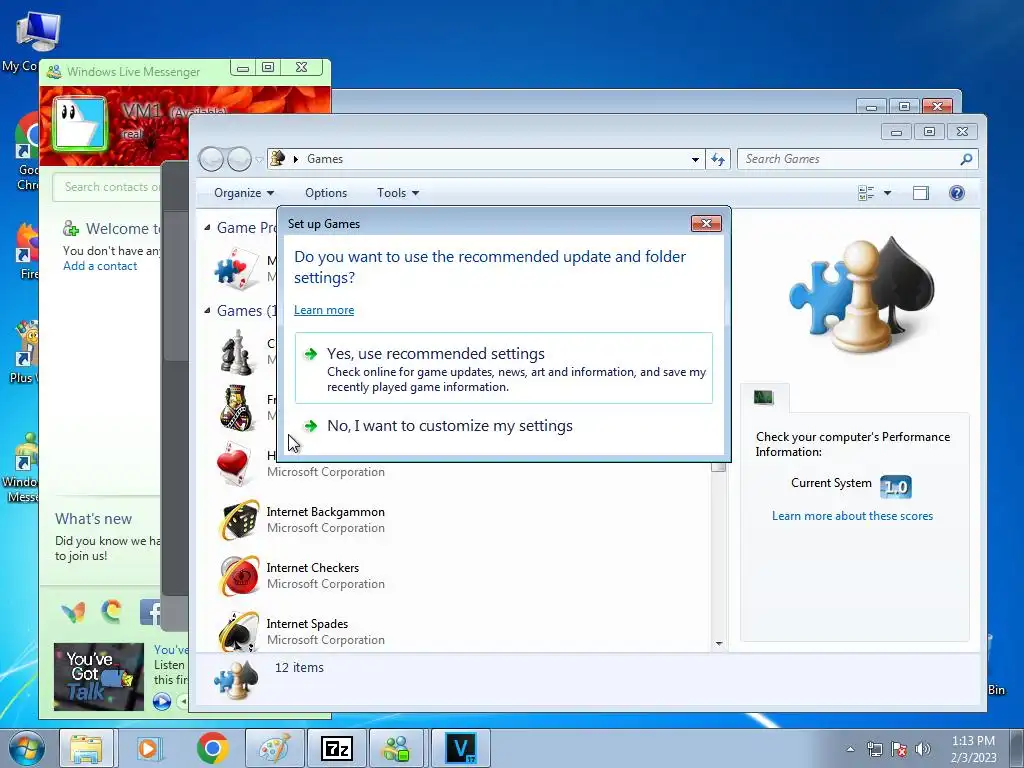Click the network tray icon
This screenshot has height=768, width=1024.
tap(874, 749)
